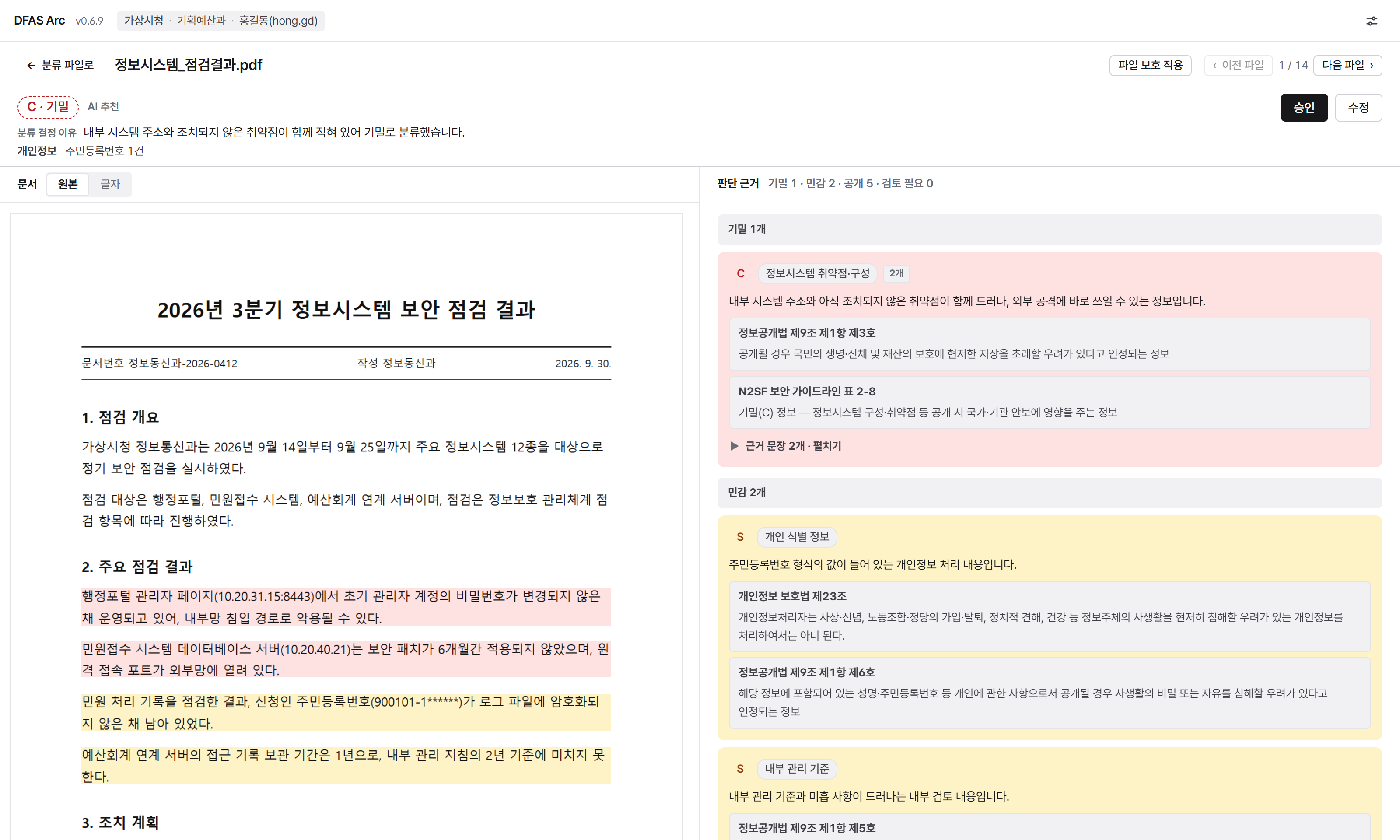The width and height of the screenshot is (1400, 840).
Task: Click the 판단 근거 summary counts line
Action: pos(850,183)
